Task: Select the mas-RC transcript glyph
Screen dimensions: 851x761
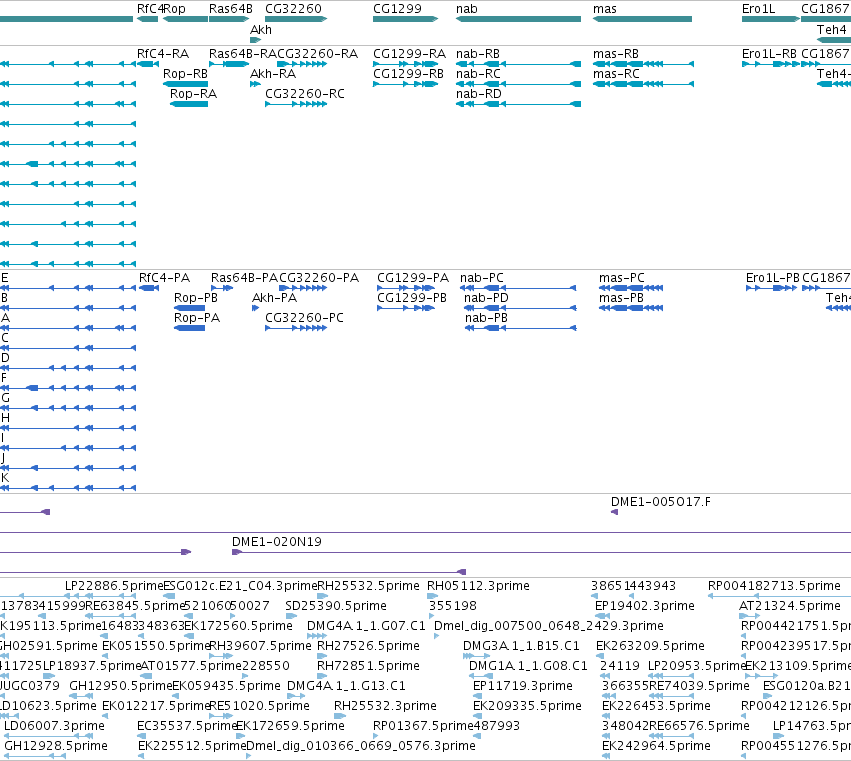Action: [643, 84]
